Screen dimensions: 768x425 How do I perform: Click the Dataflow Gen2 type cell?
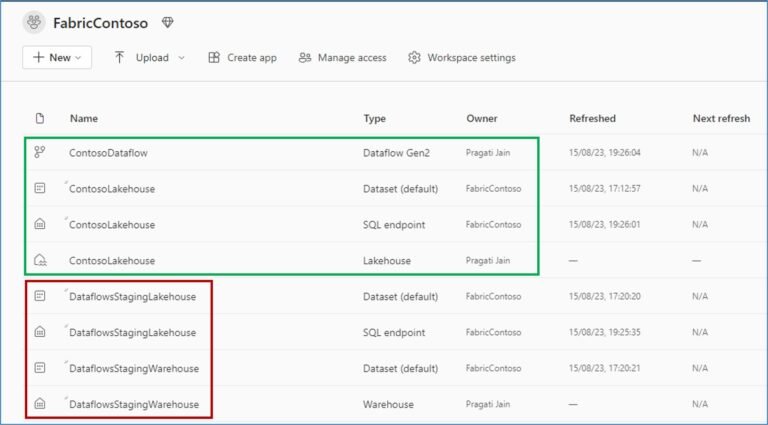pyautogui.click(x=396, y=153)
